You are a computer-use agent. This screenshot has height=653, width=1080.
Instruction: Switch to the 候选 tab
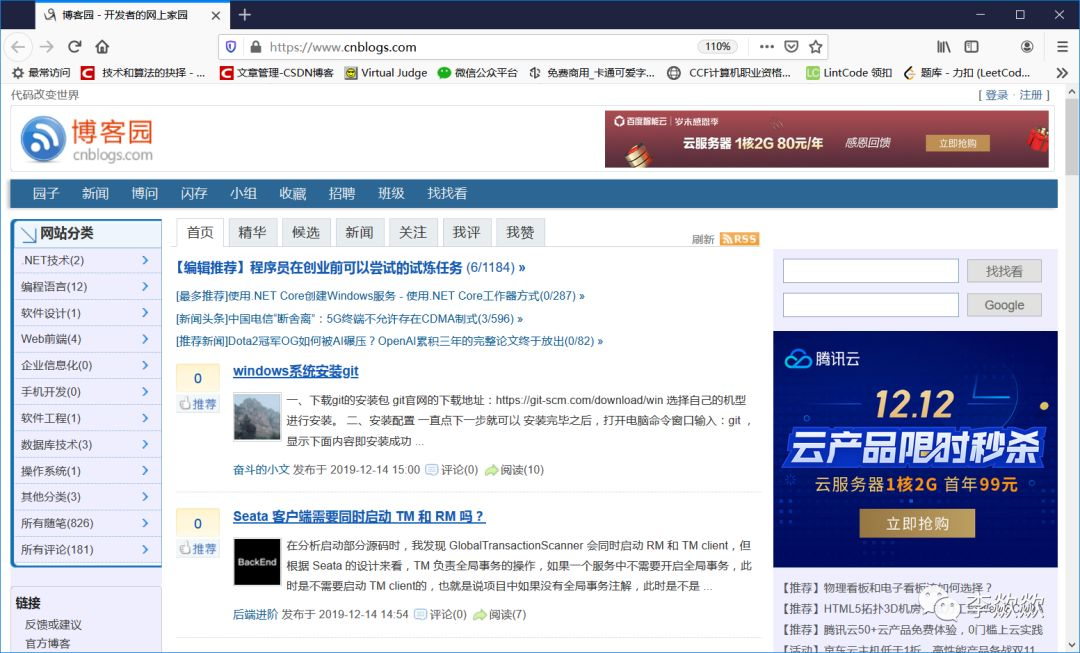point(306,233)
